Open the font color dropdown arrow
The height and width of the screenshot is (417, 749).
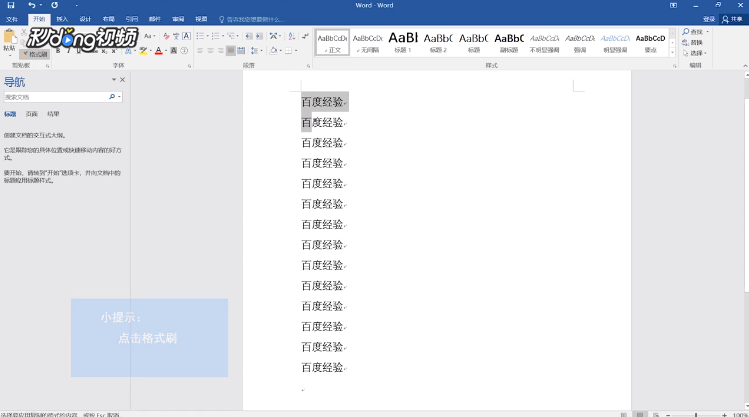pos(166,51)
